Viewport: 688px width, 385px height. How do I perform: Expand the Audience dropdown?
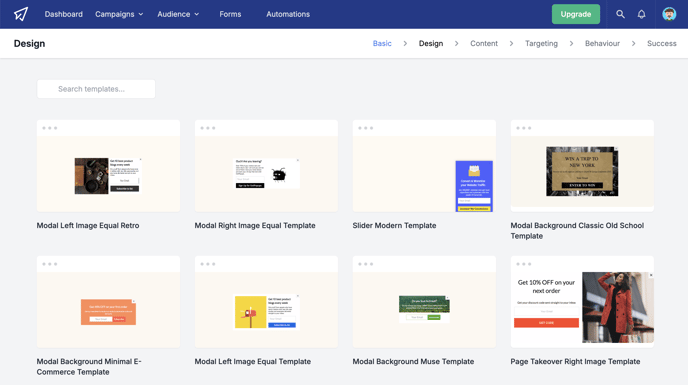point(178,14)
